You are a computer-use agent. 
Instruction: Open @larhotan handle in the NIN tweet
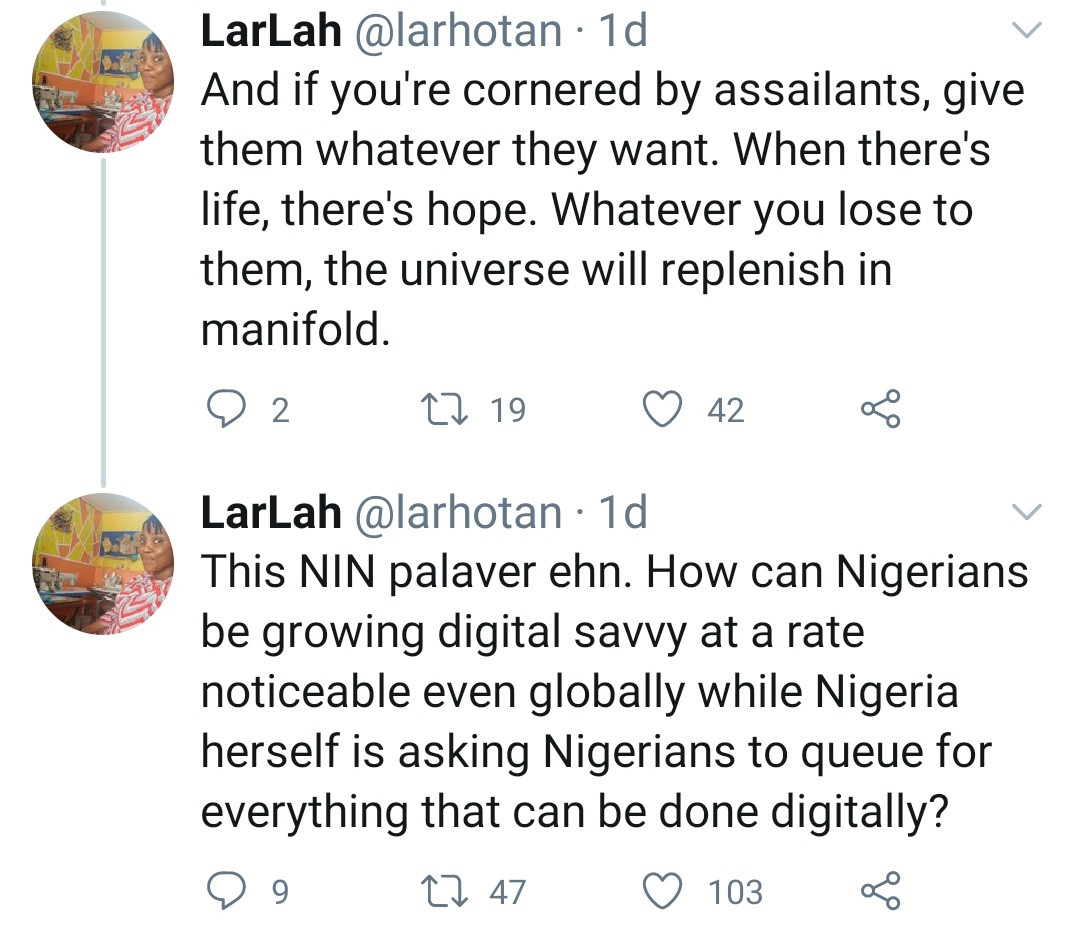459,513
